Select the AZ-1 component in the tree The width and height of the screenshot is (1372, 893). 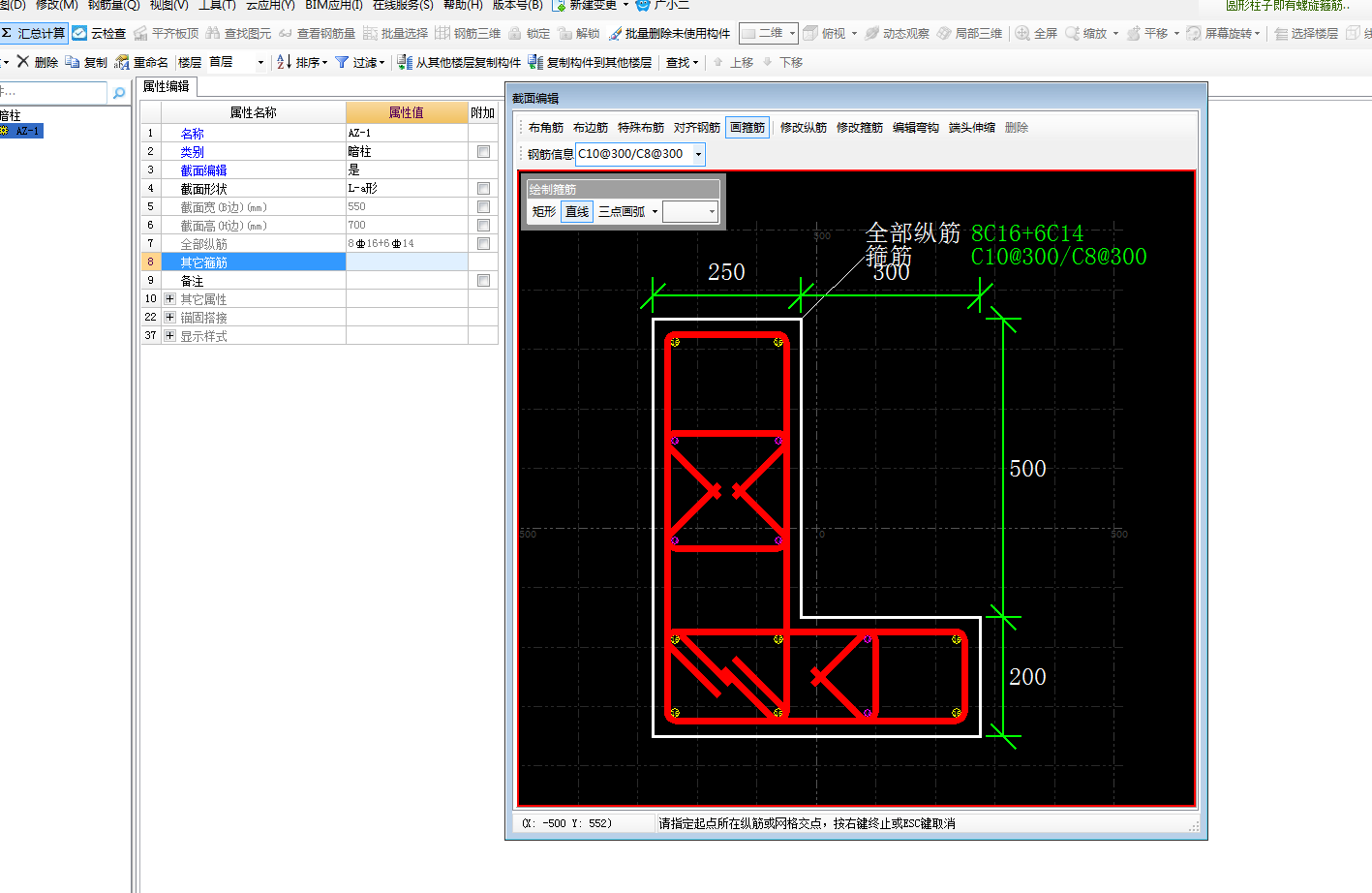point(21,131)
